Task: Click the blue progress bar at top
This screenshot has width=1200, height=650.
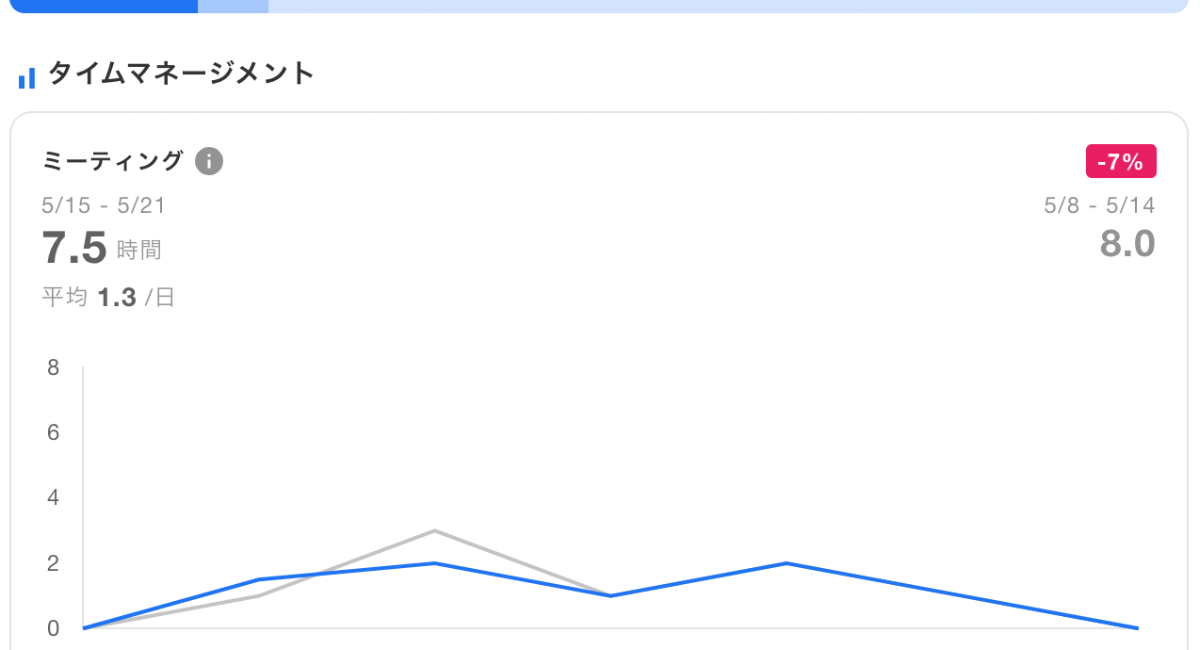Action: [x=100, y=7]
